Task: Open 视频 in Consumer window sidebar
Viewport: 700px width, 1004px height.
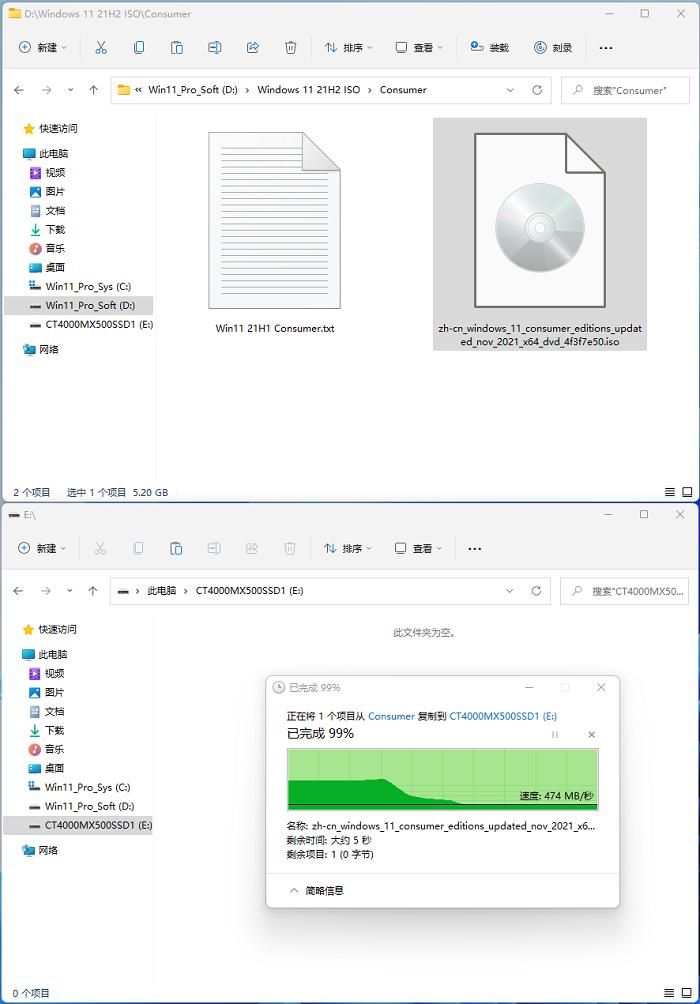Action: point(47,173)
